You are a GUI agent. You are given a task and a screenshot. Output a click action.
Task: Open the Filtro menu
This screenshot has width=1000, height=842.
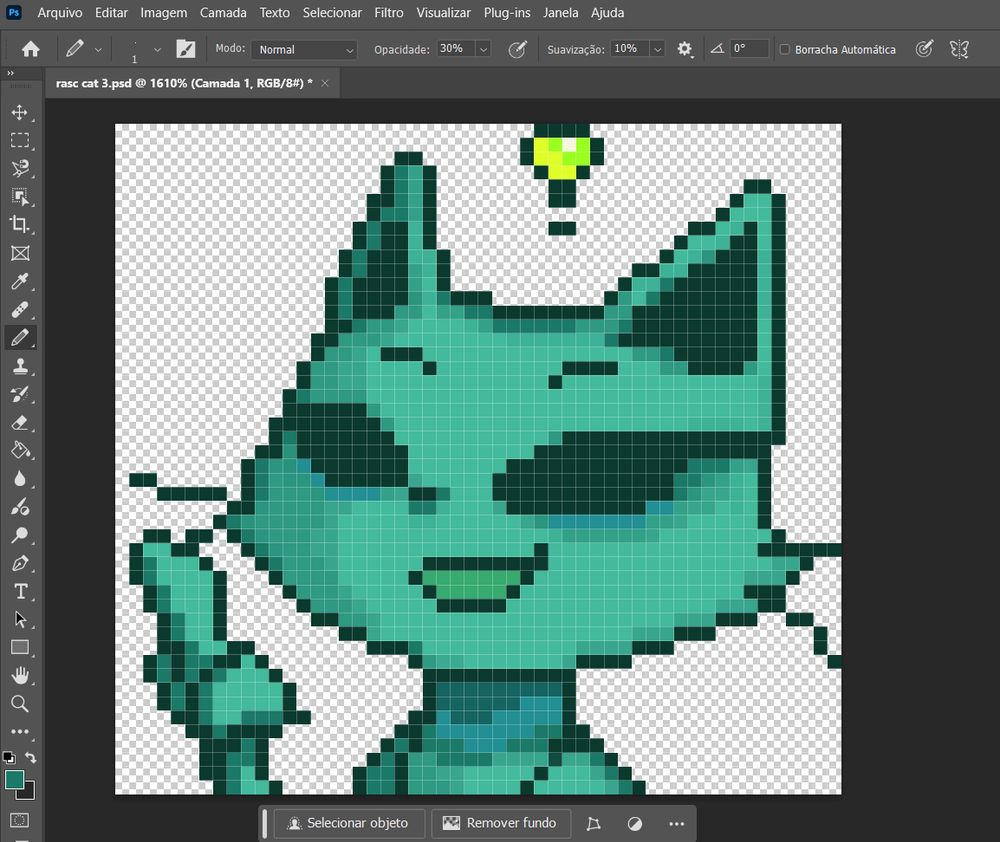[x=389, y=13]
